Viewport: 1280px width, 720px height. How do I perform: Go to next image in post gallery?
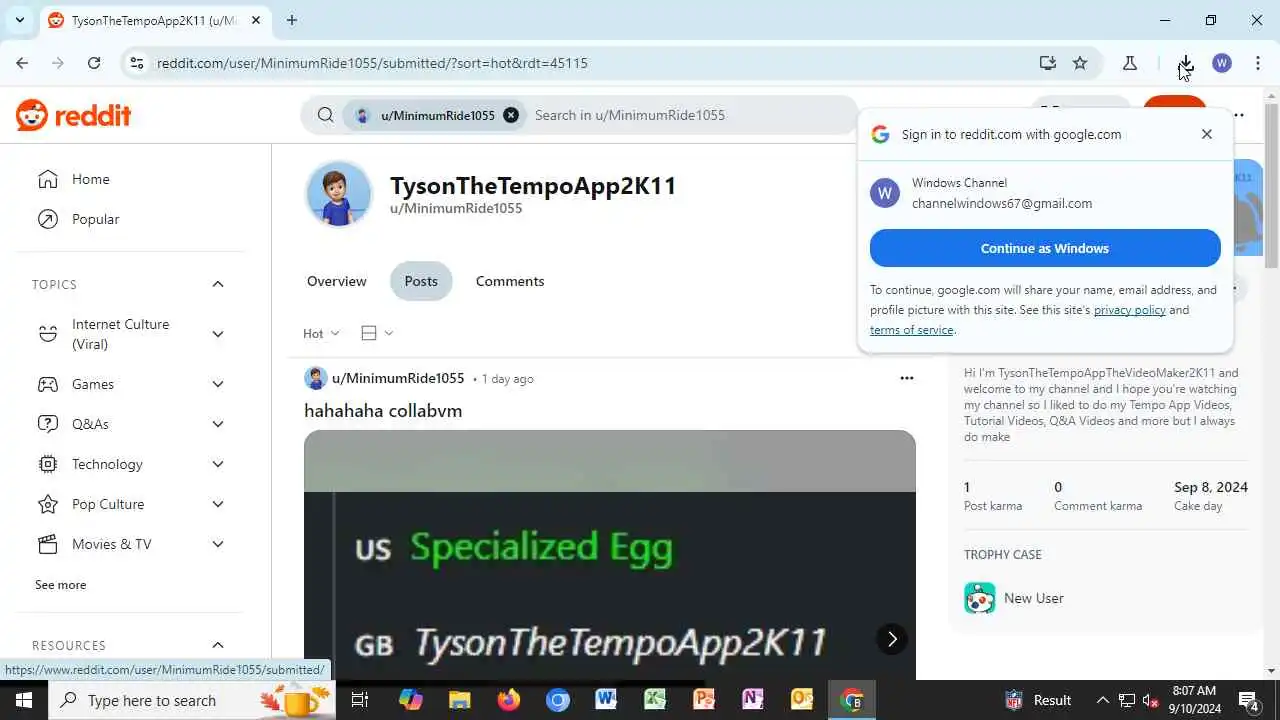point(892,639)
